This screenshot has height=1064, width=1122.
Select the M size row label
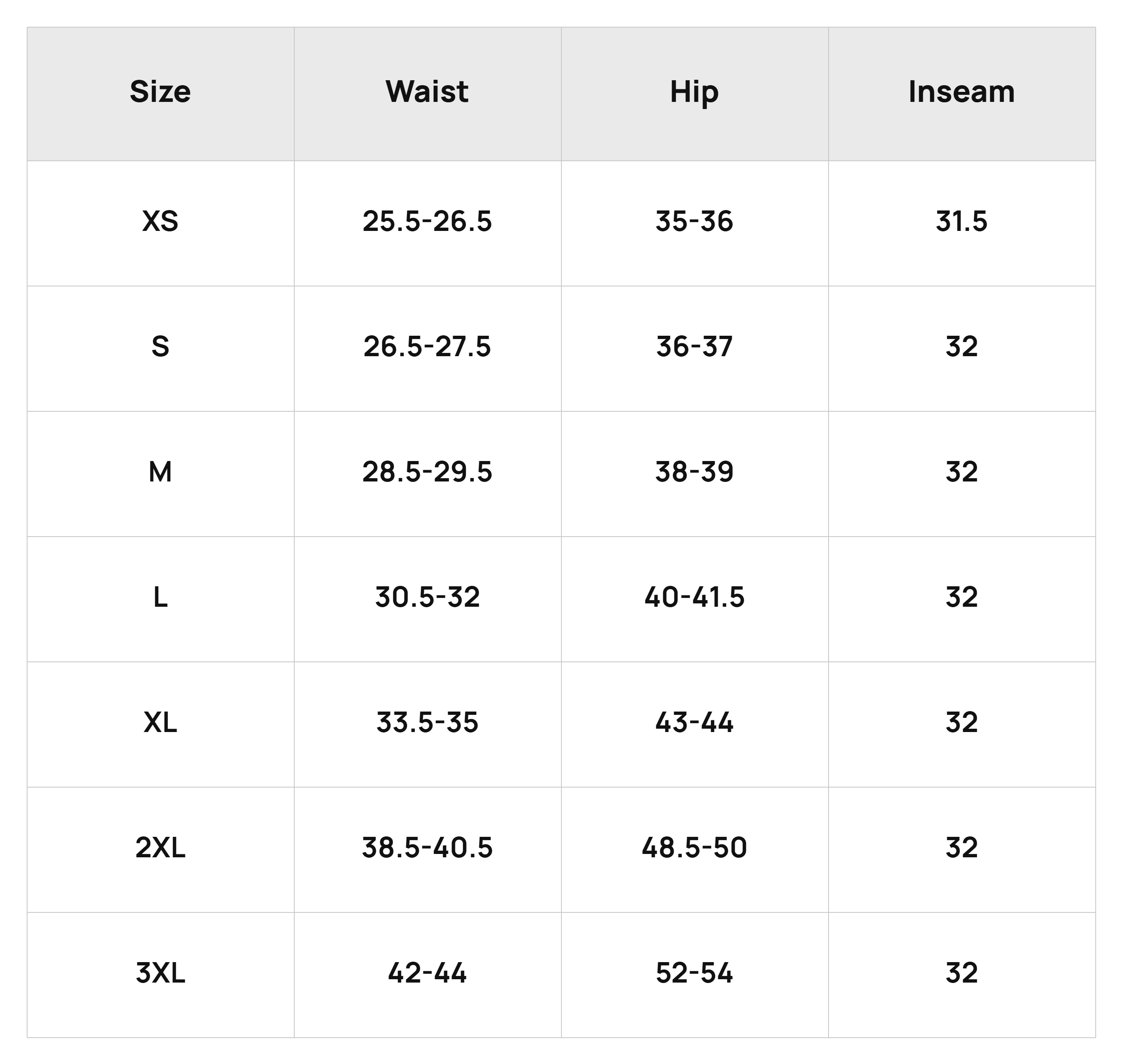coord(160,472)
